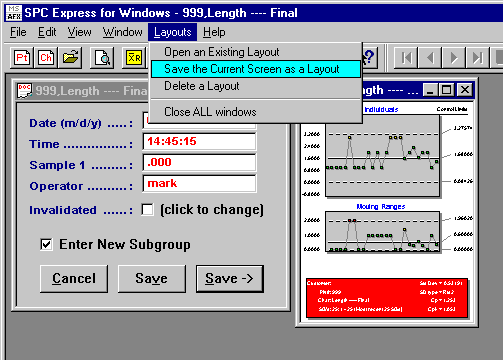Maximize the chart window

[446, 90]
